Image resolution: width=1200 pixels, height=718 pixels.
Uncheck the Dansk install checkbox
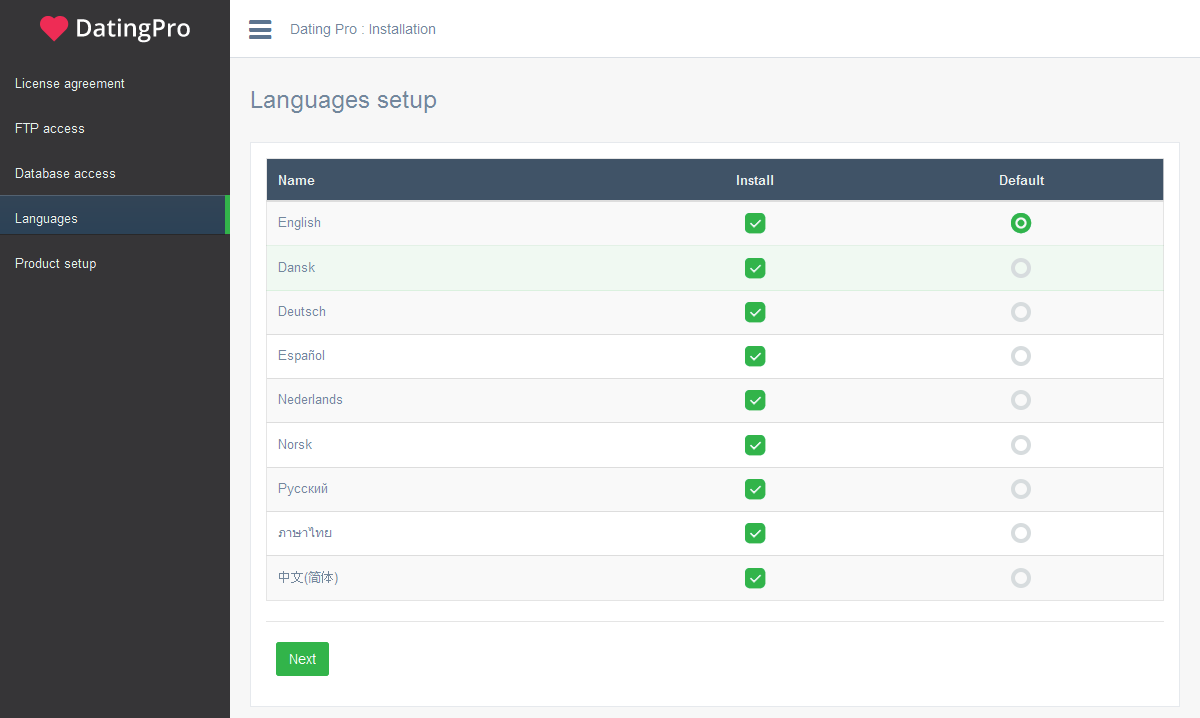(755, 268)
